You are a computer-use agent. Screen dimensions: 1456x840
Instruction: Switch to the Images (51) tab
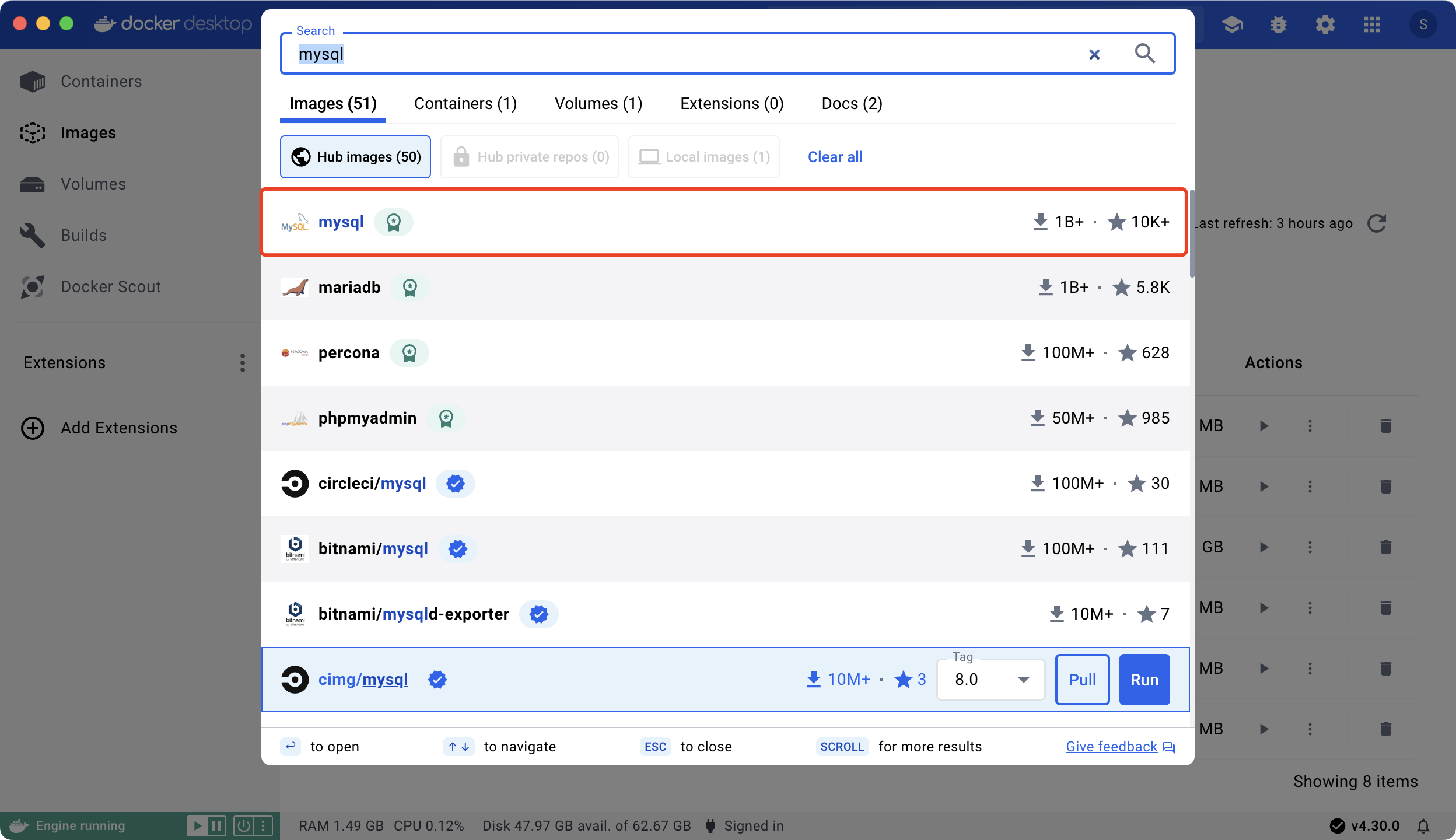333,104
